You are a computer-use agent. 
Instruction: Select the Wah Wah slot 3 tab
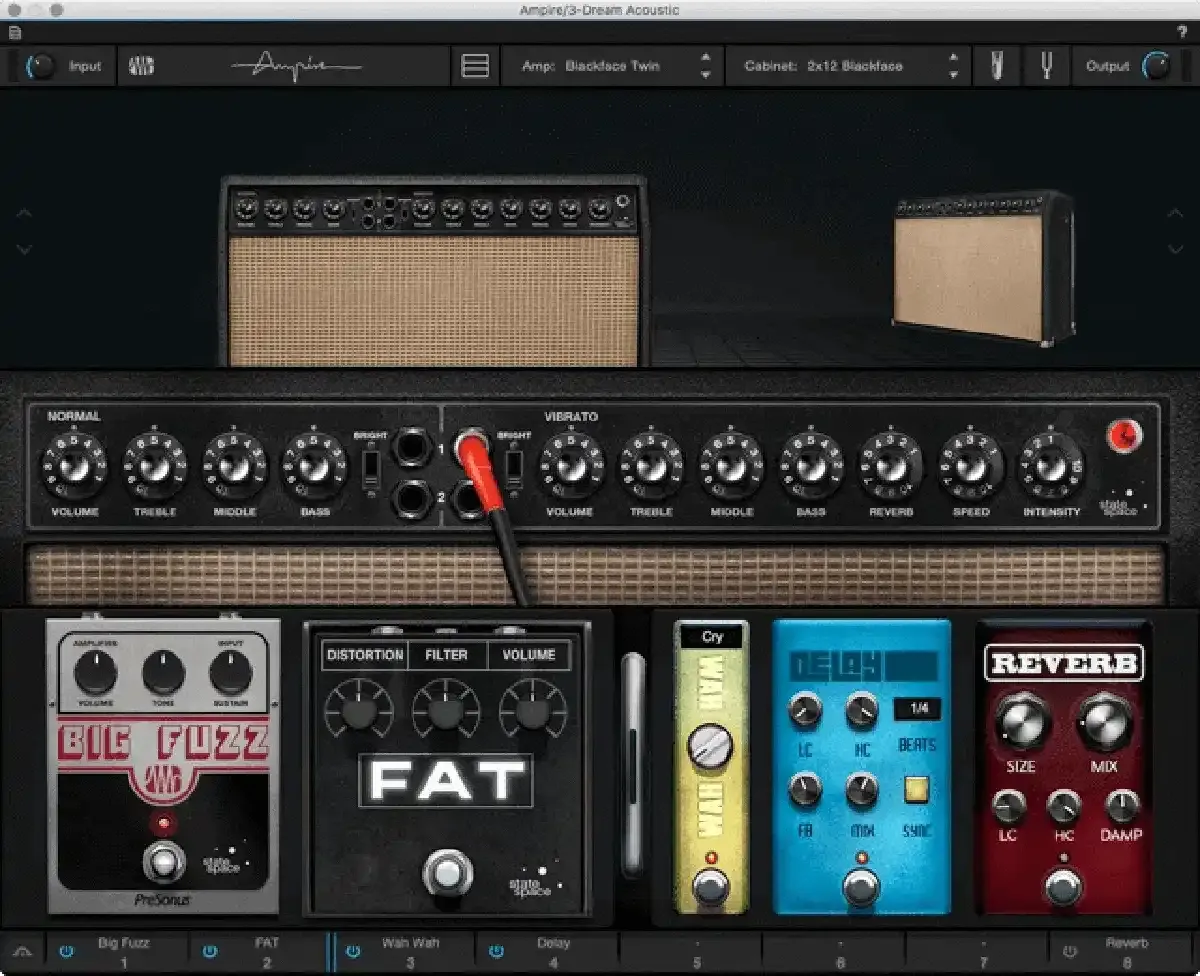coord(410,950)
